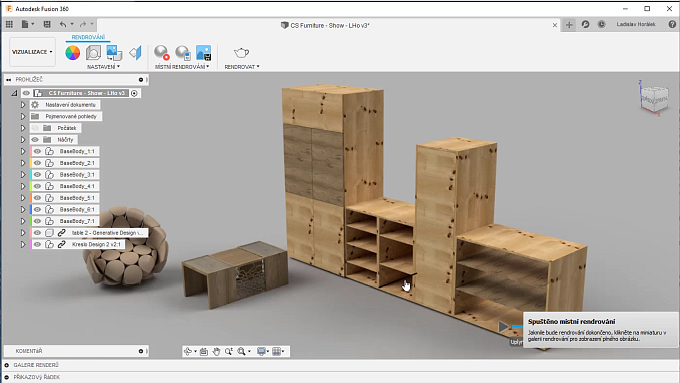The height and width of the screenshot is (383, 680).
Task: Toggle visibility of BaseBody_5:1
Action: [x=37, y=198]
